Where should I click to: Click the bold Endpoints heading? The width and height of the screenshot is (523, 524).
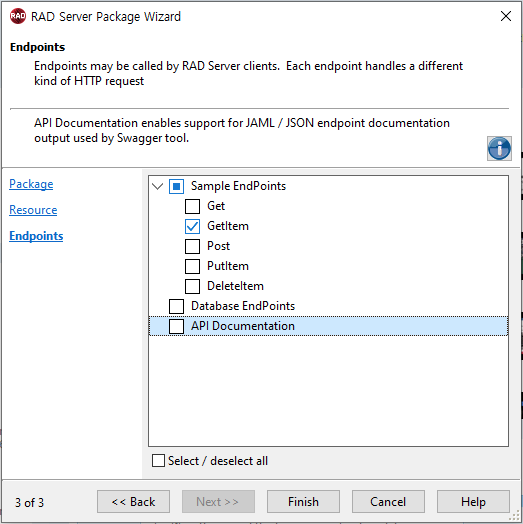coord(37,47)
